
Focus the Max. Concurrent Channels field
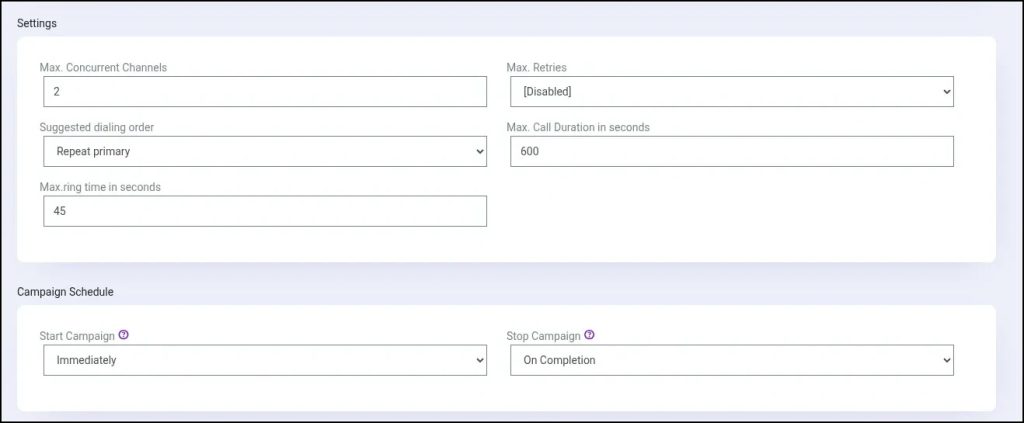point(265,92)
